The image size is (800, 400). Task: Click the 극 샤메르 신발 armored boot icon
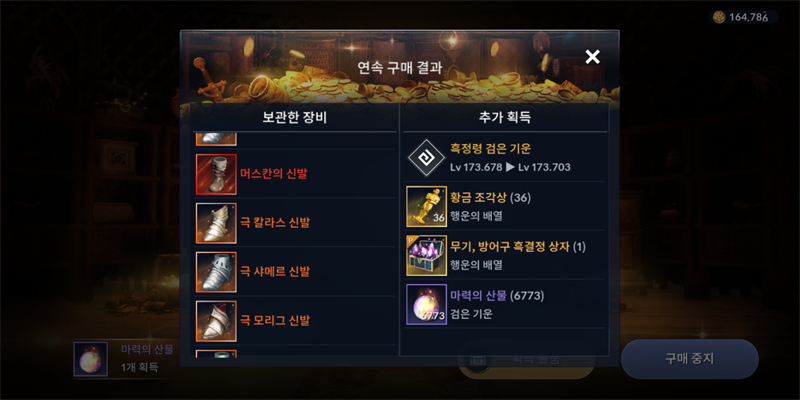click(216, 272)
